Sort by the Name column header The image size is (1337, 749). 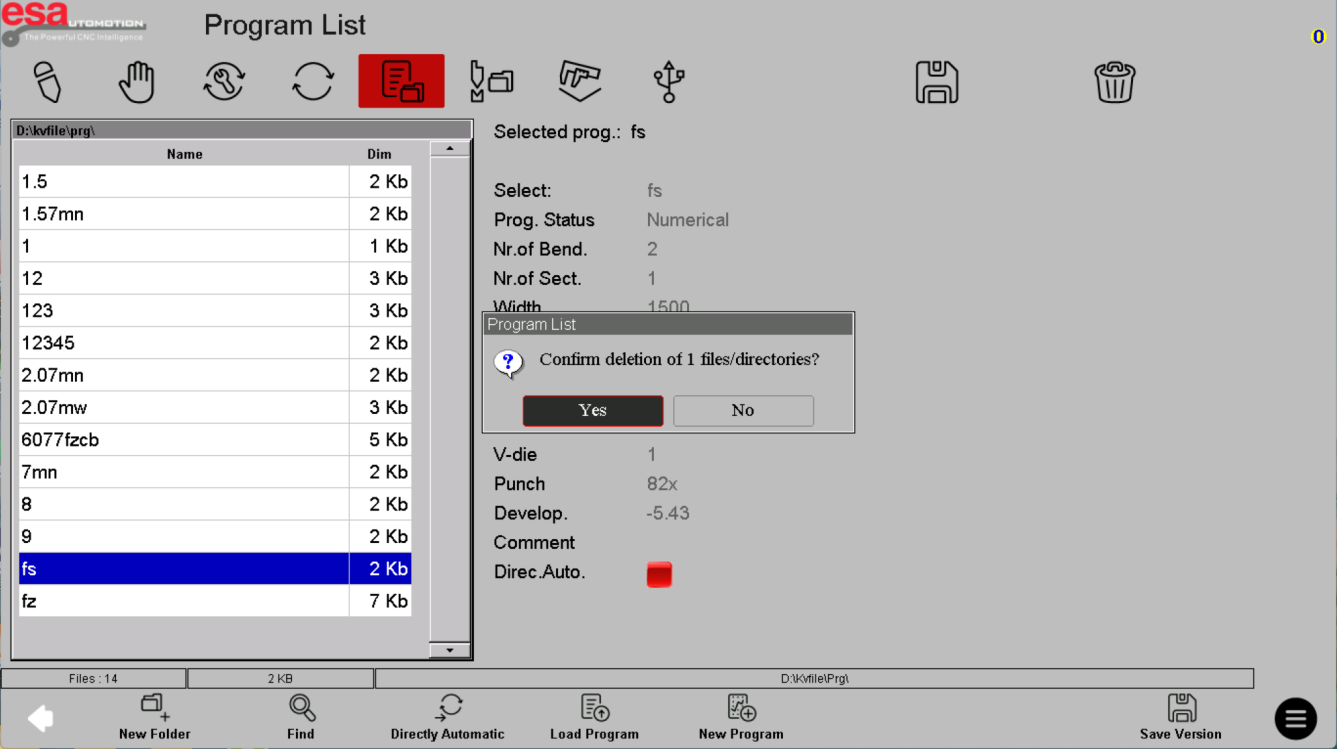pos(185,154)
